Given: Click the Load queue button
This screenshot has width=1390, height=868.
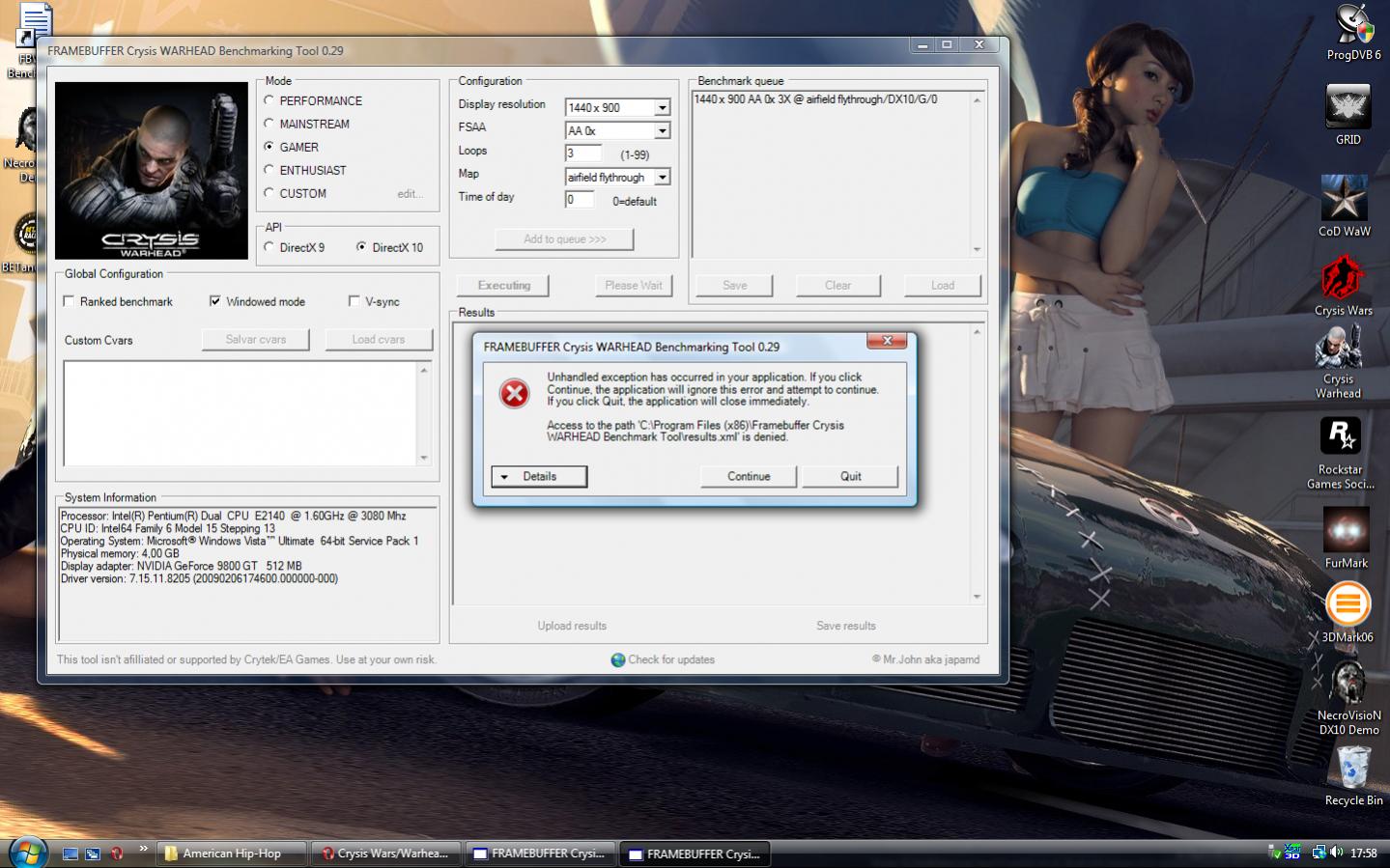Looking at the screenshot, I should 943,285.
